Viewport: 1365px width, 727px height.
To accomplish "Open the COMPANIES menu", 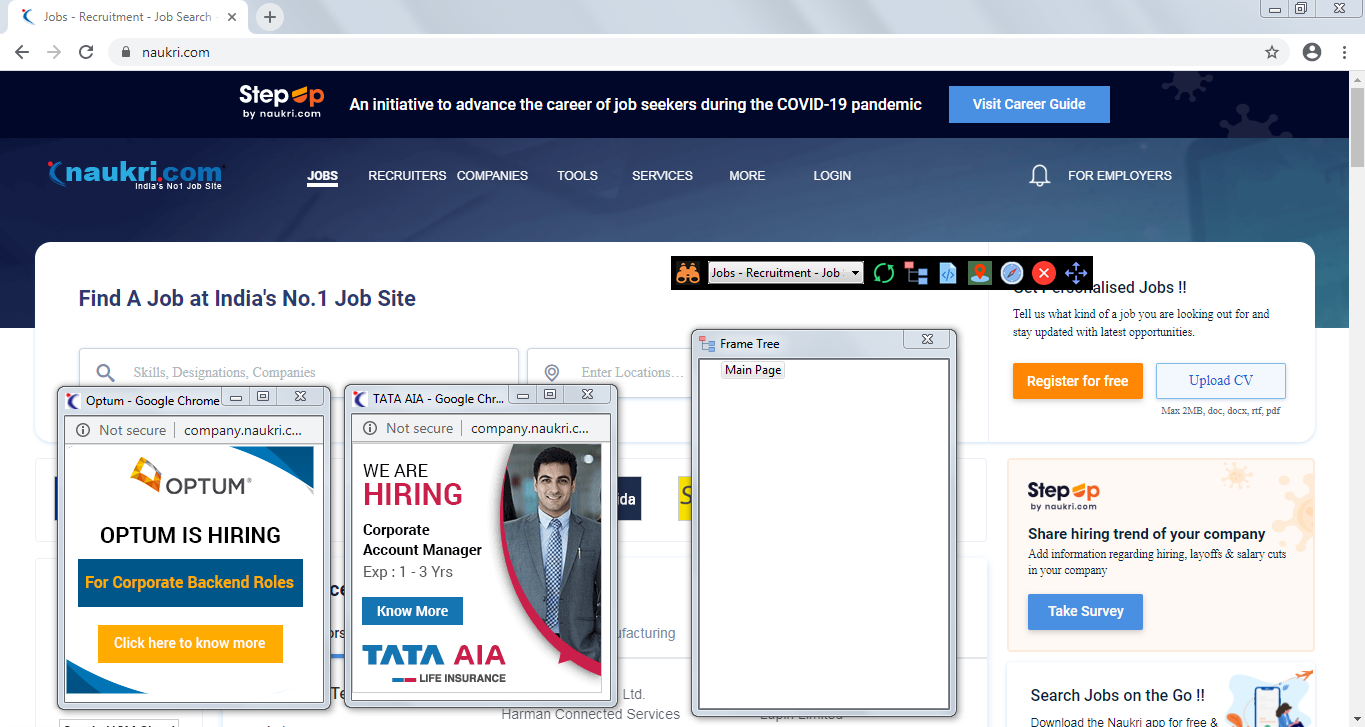I will (492, 175).
